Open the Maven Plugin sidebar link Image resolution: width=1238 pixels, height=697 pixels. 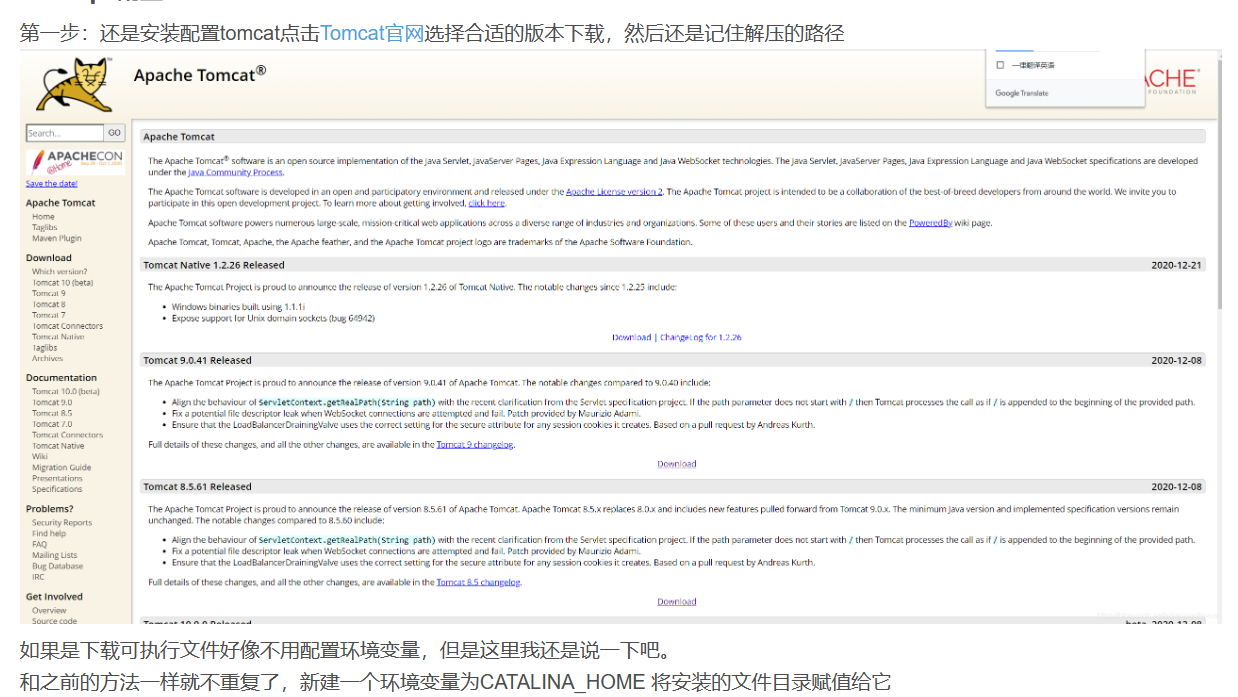(x=57, y=238)
